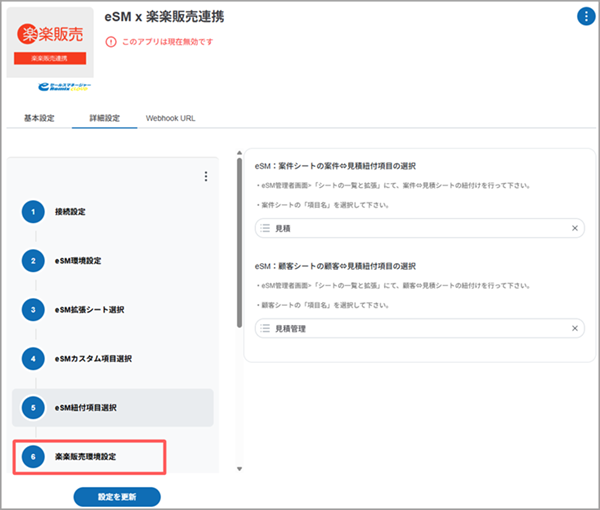Switch to the Webhook URL tab
600x510 pixels.
tap(170, 118)
